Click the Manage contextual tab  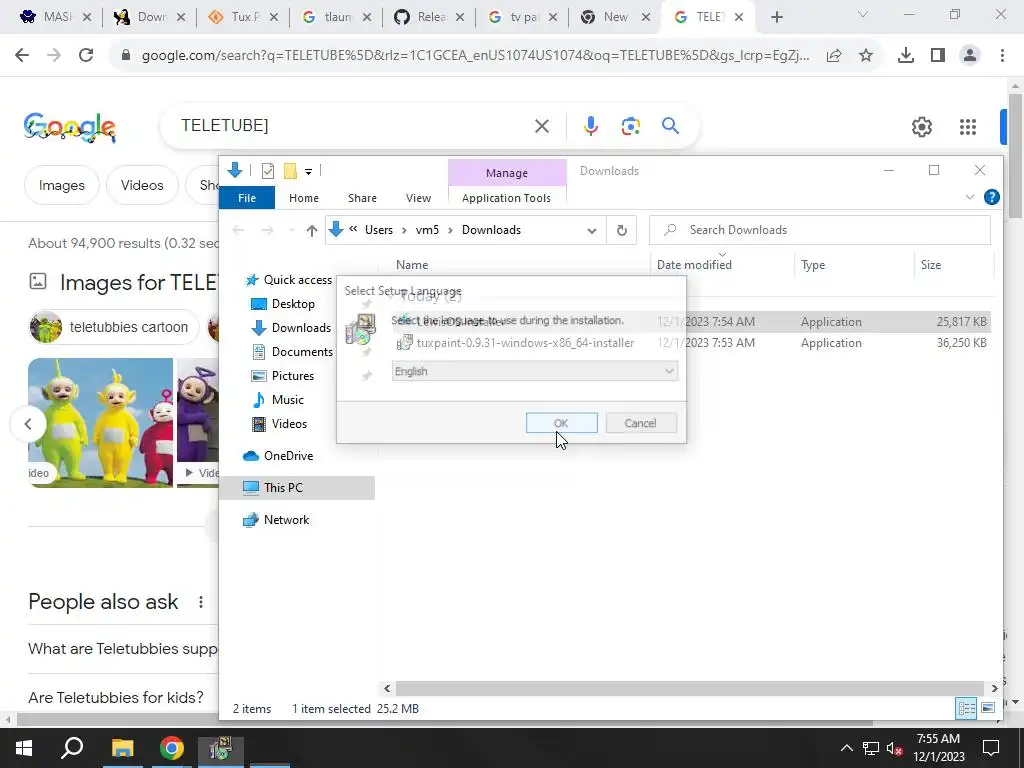(507, 173)
